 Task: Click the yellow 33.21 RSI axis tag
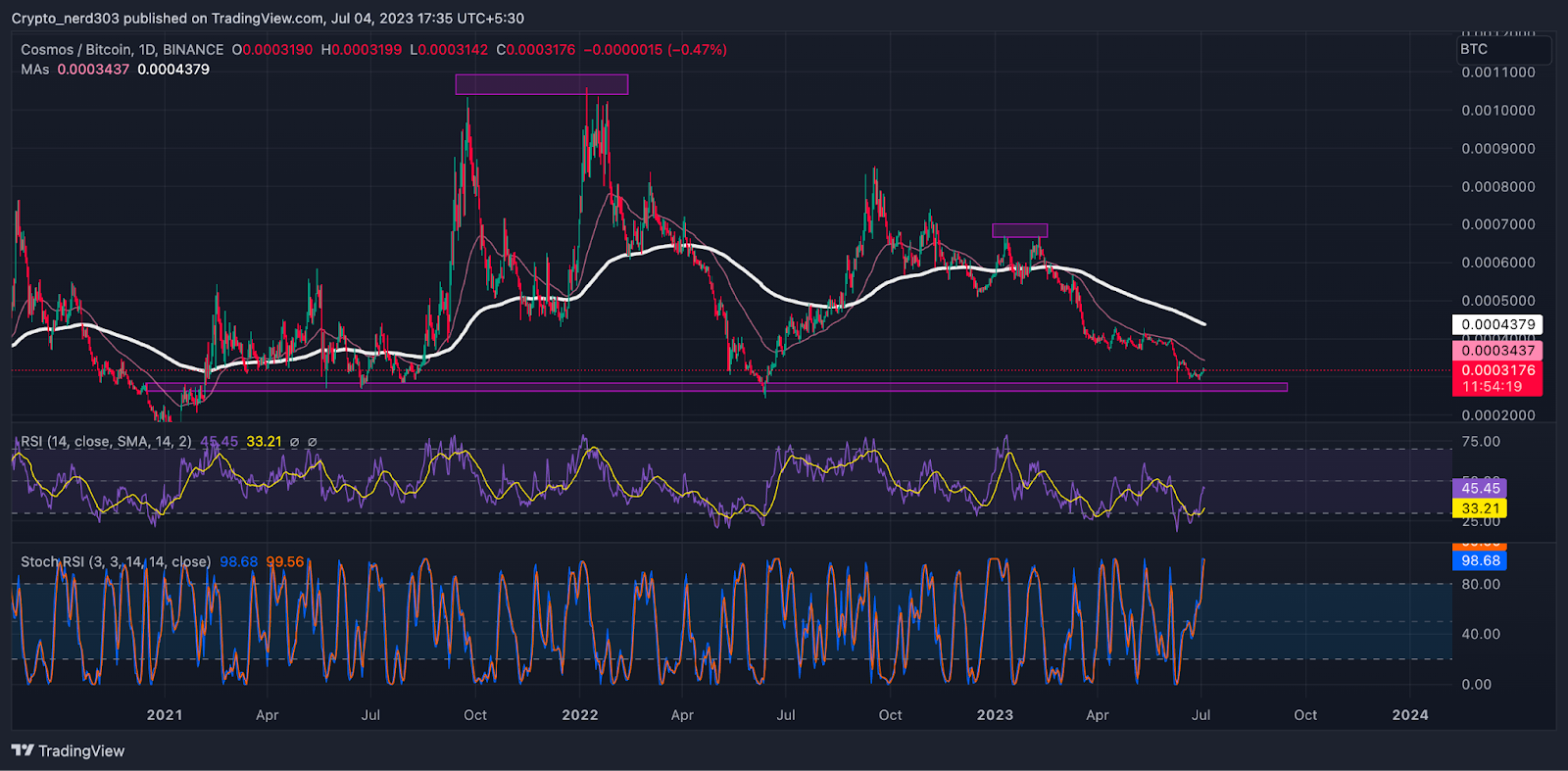pos(1480,508)
